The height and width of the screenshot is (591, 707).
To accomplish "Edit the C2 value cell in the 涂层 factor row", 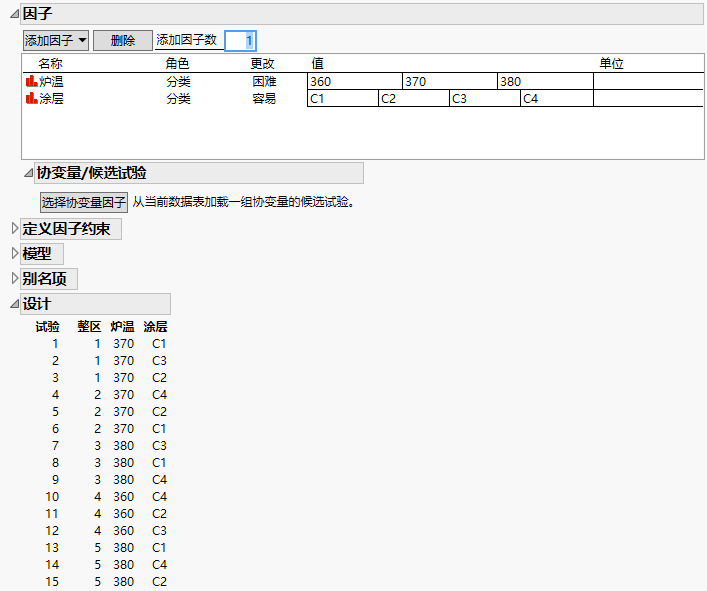I will tap(414, 98).
